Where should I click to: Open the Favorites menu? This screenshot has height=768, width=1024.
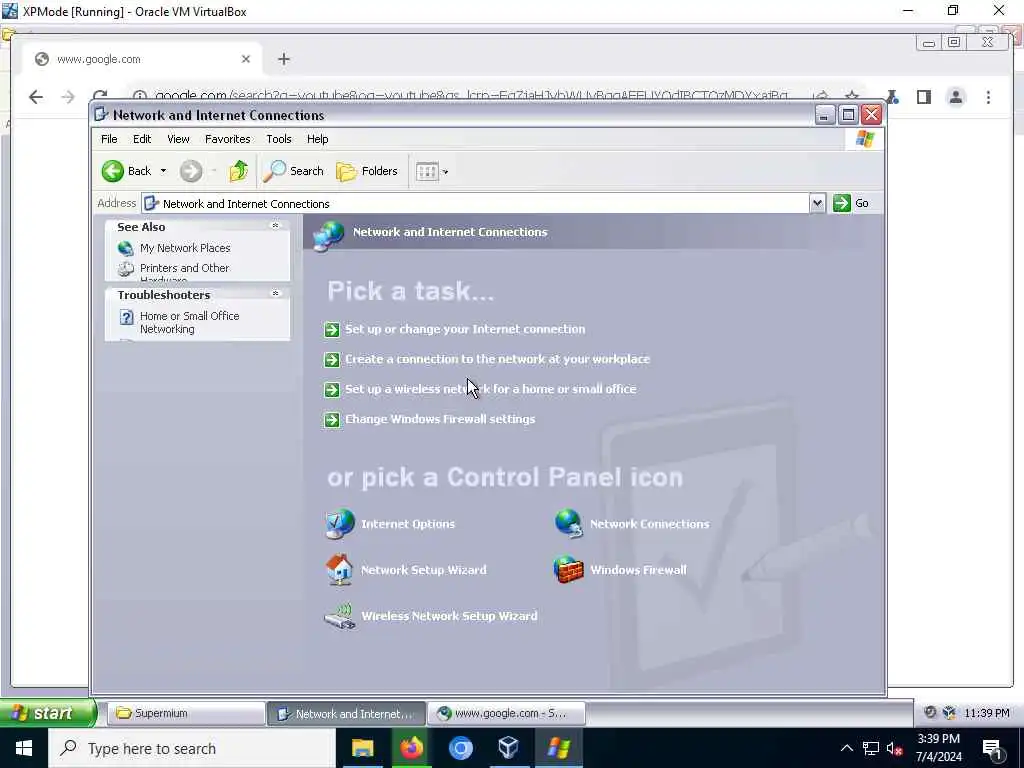(227, 139)
